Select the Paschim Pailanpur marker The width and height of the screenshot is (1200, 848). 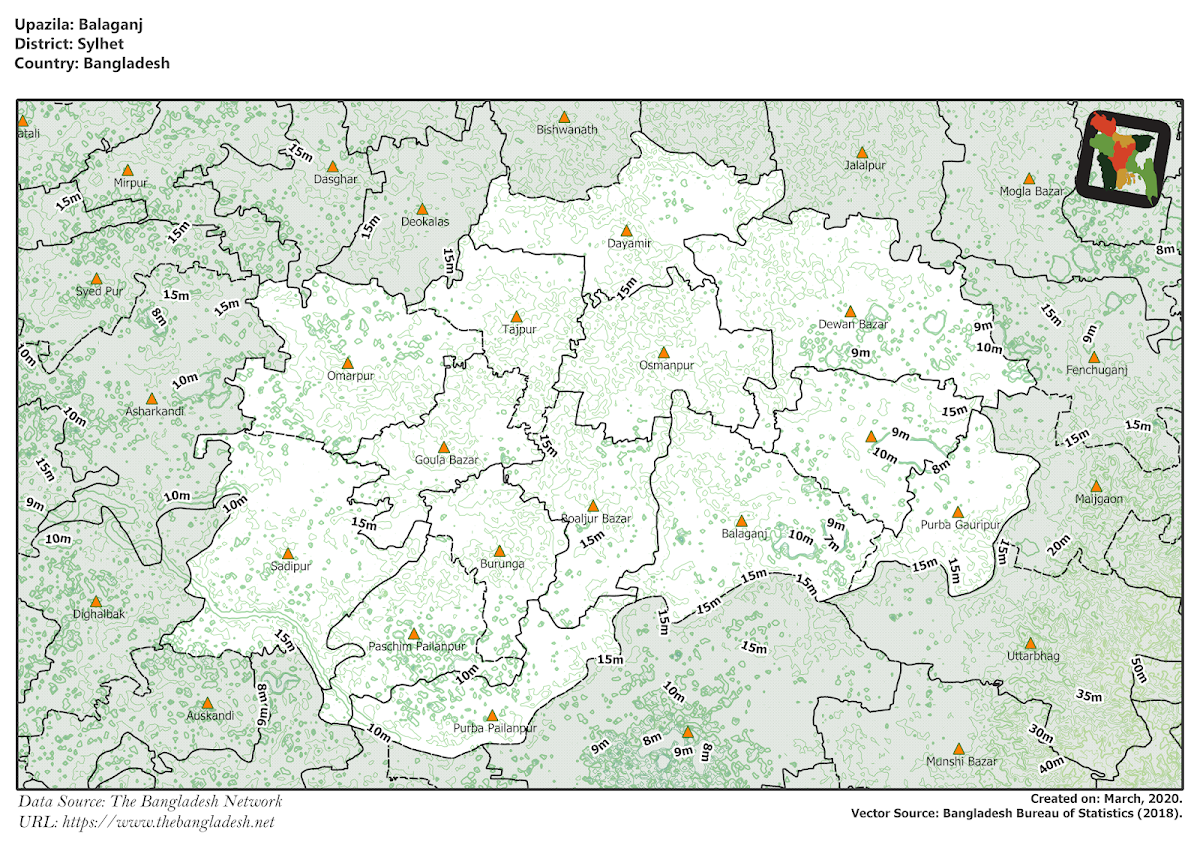(x=414, y=633)
